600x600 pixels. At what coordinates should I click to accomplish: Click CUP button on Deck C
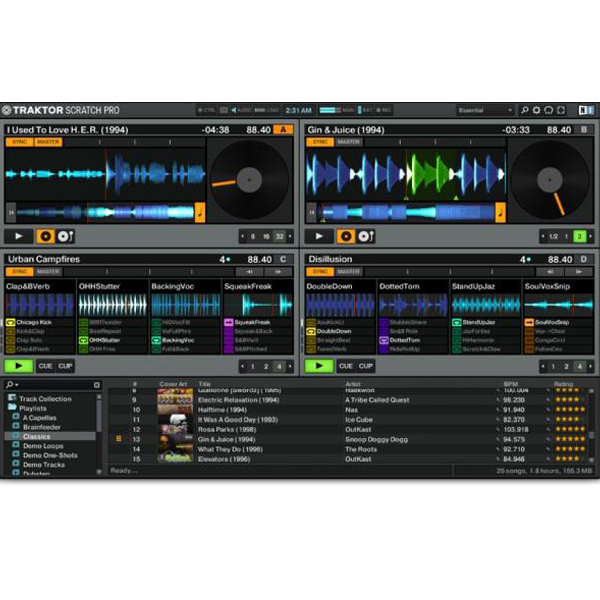point(65,366)
